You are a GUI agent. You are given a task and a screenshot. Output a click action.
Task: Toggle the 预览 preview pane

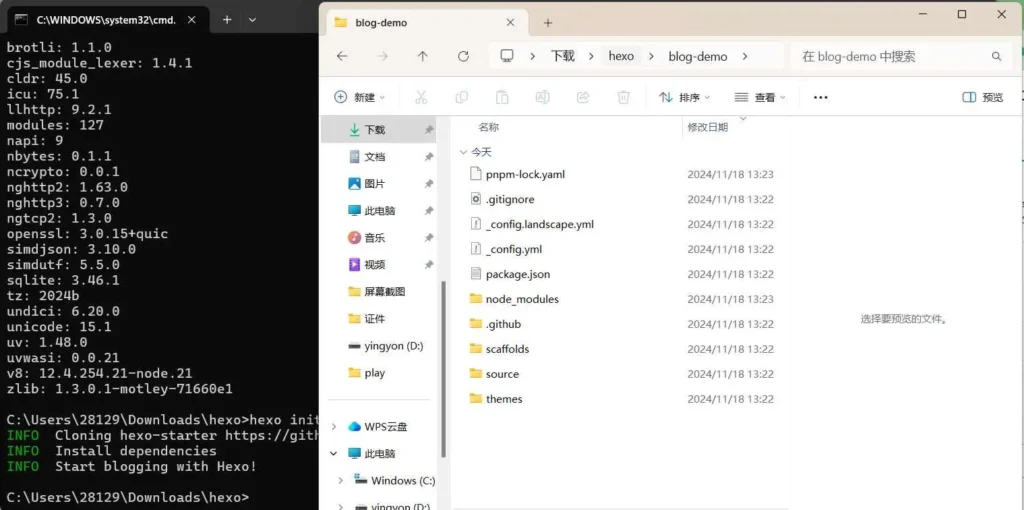982,97
